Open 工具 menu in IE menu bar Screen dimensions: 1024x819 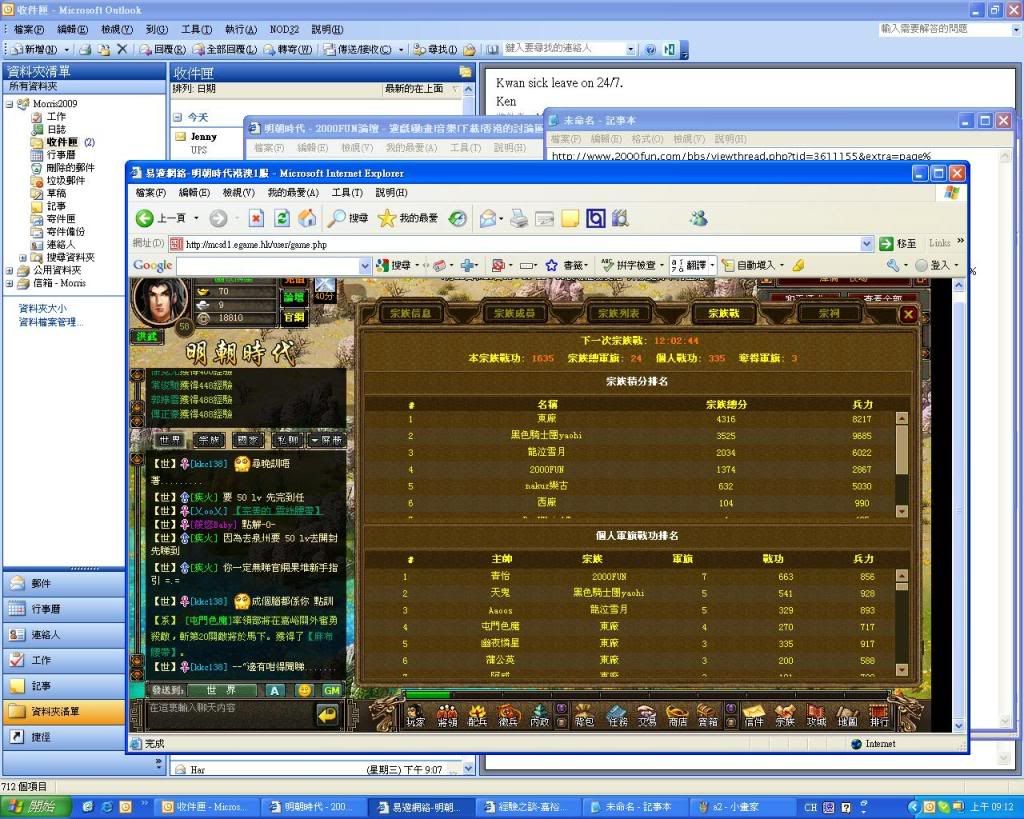click(347, 193)
